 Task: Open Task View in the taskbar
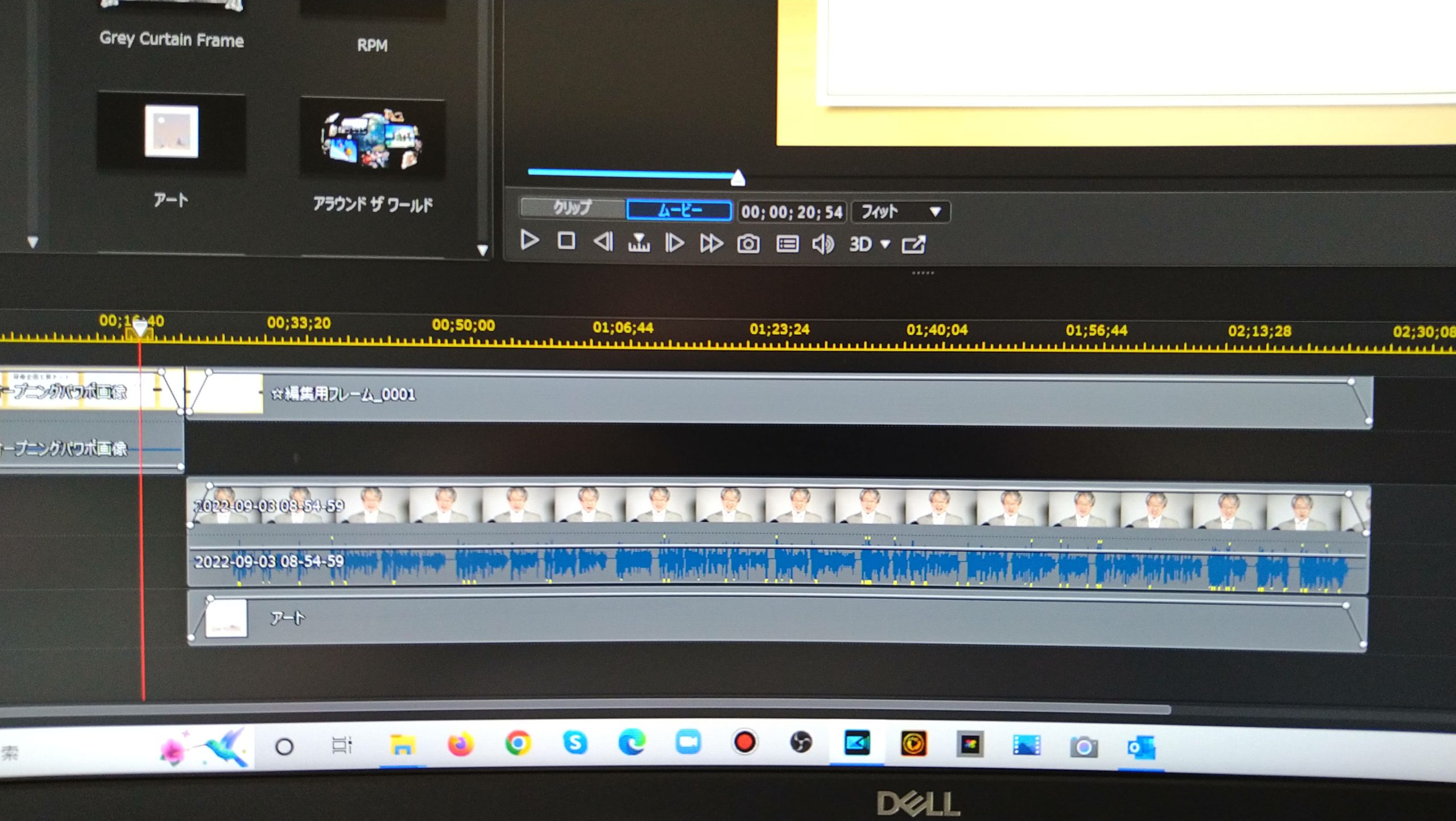(x=342, y=745)
